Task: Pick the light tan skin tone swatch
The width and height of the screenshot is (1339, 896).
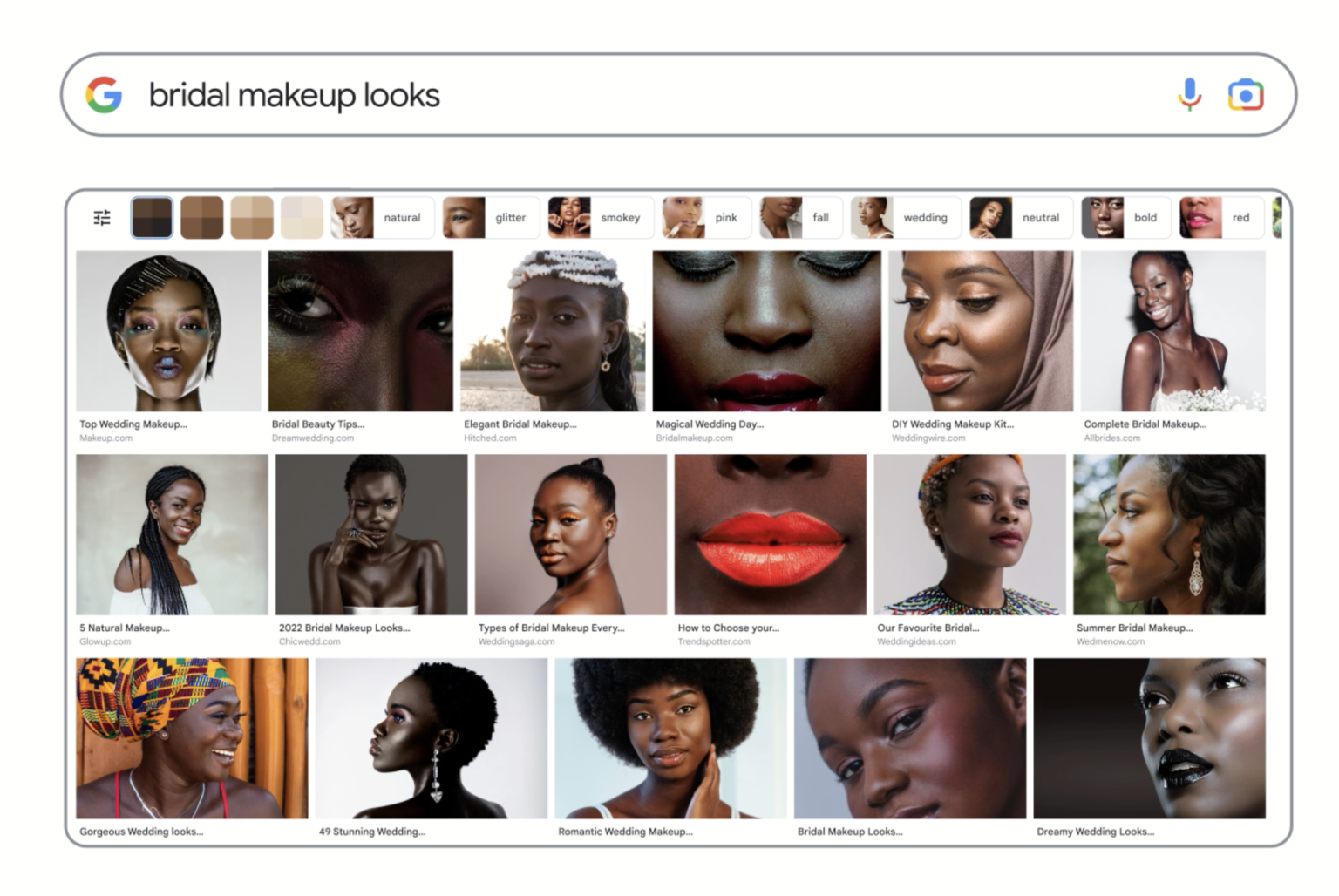Action: coord(252,218)
